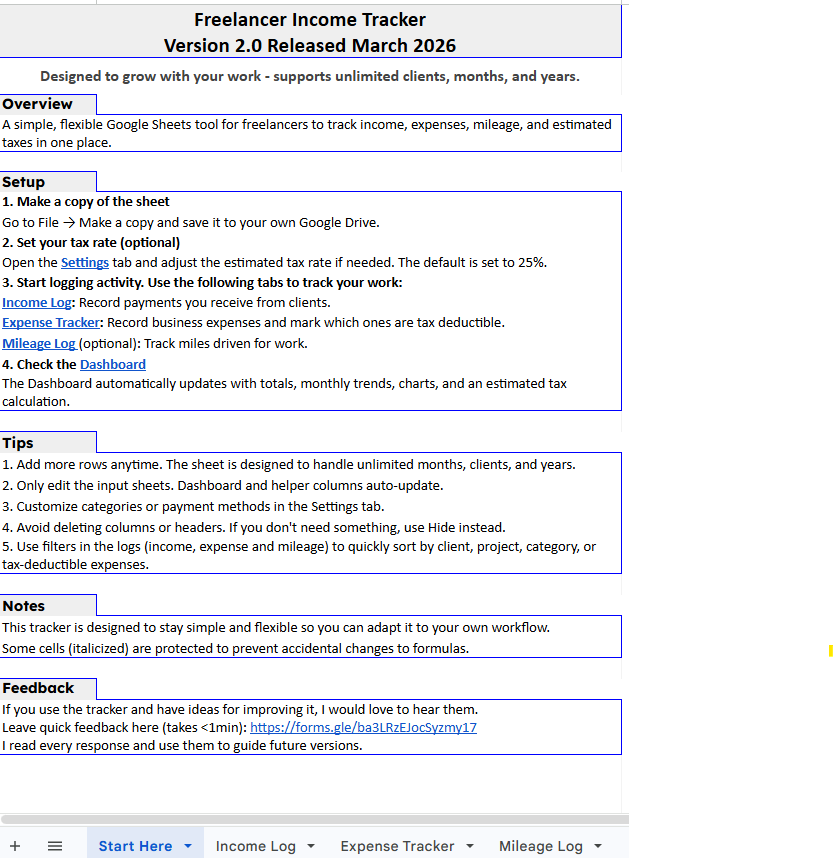Follow the Income Log hyperlink
This screenshot has width=834, height=858.
pyautogui.click(x=37, y=303)
